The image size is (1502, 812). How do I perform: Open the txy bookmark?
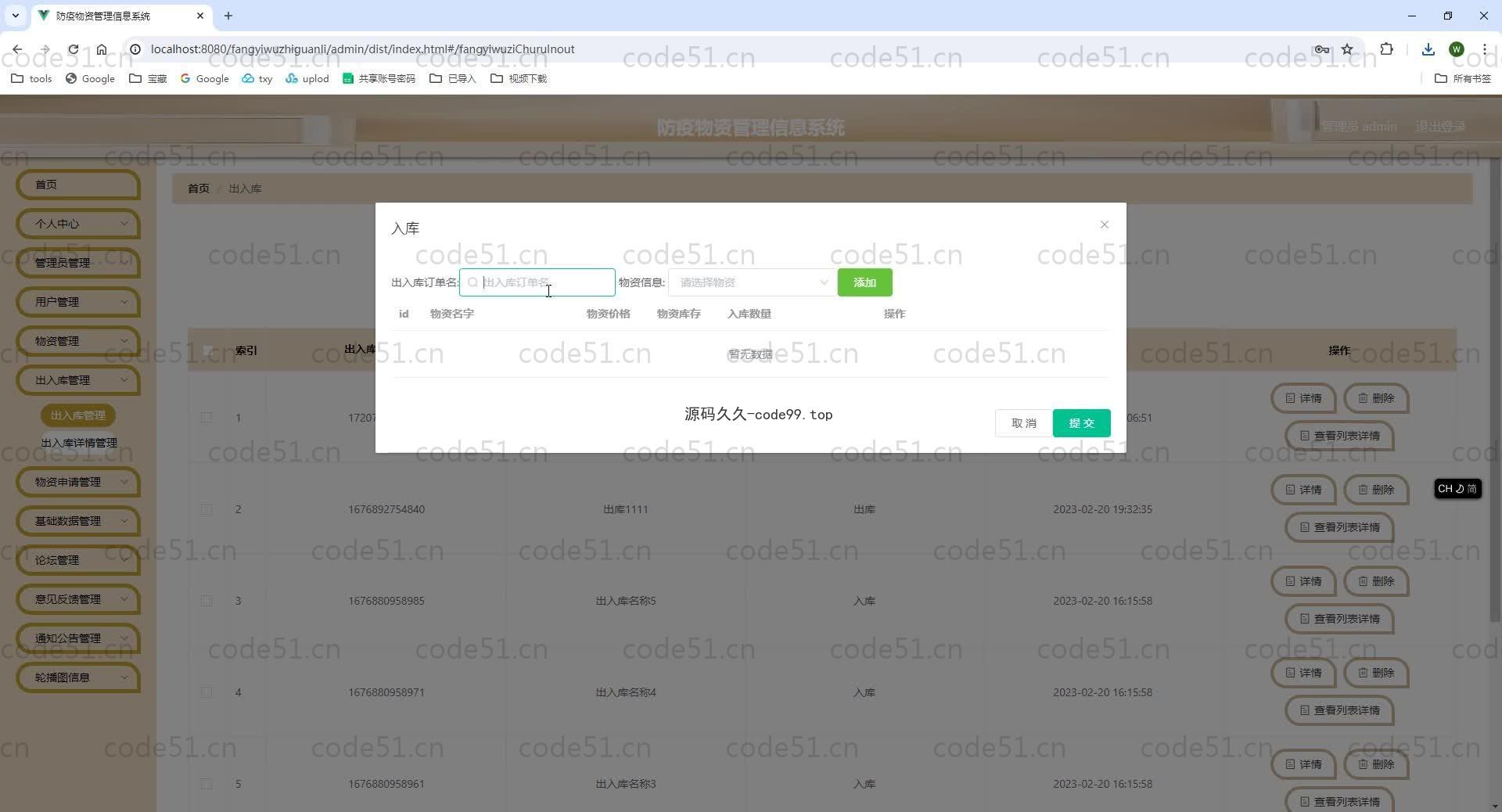click(257, 78)
